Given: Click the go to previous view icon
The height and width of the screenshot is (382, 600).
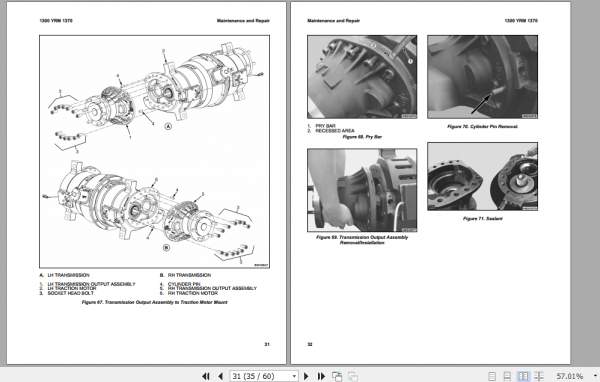Looking at the screenshot, I should pos(337,376).
